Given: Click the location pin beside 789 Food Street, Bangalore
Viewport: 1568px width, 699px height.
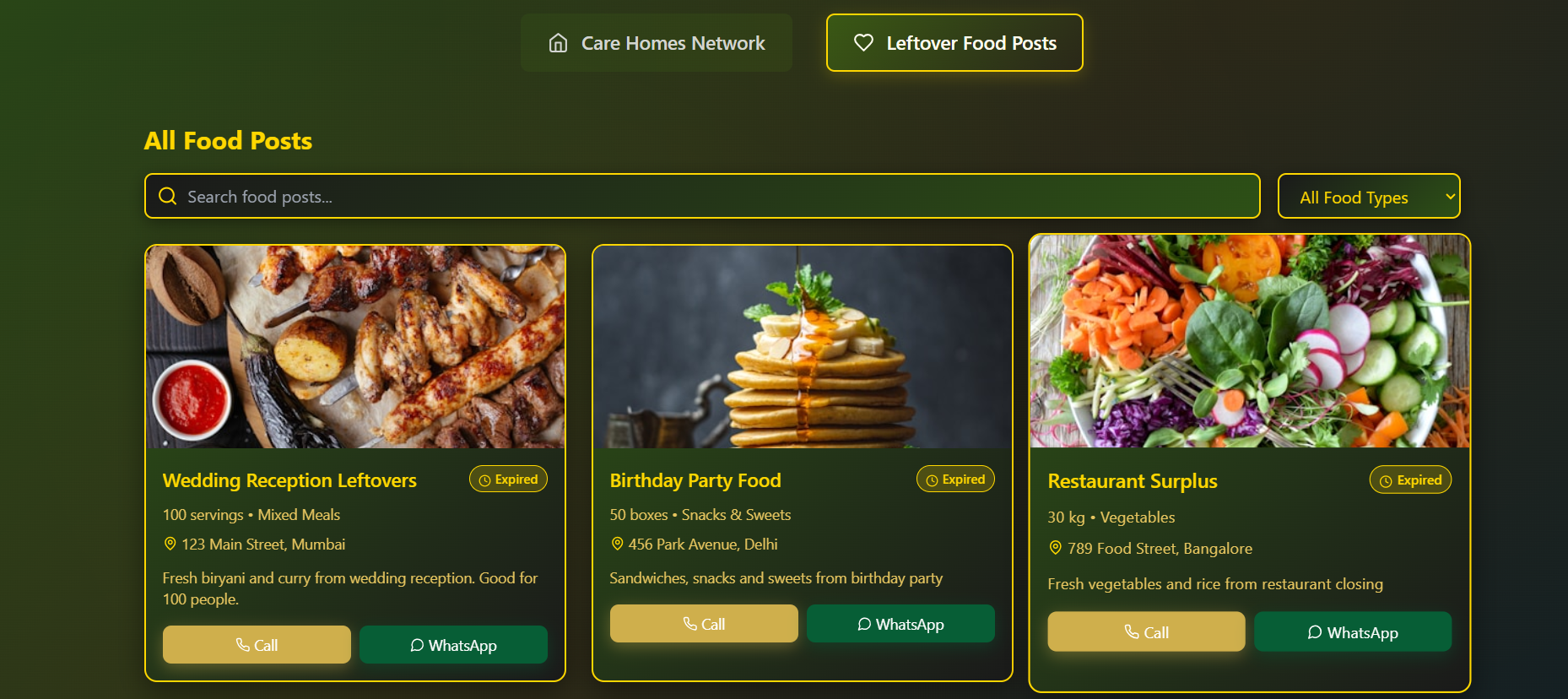Looking at the screenshot, I should pyautogui.click(x=1055, y=548).
